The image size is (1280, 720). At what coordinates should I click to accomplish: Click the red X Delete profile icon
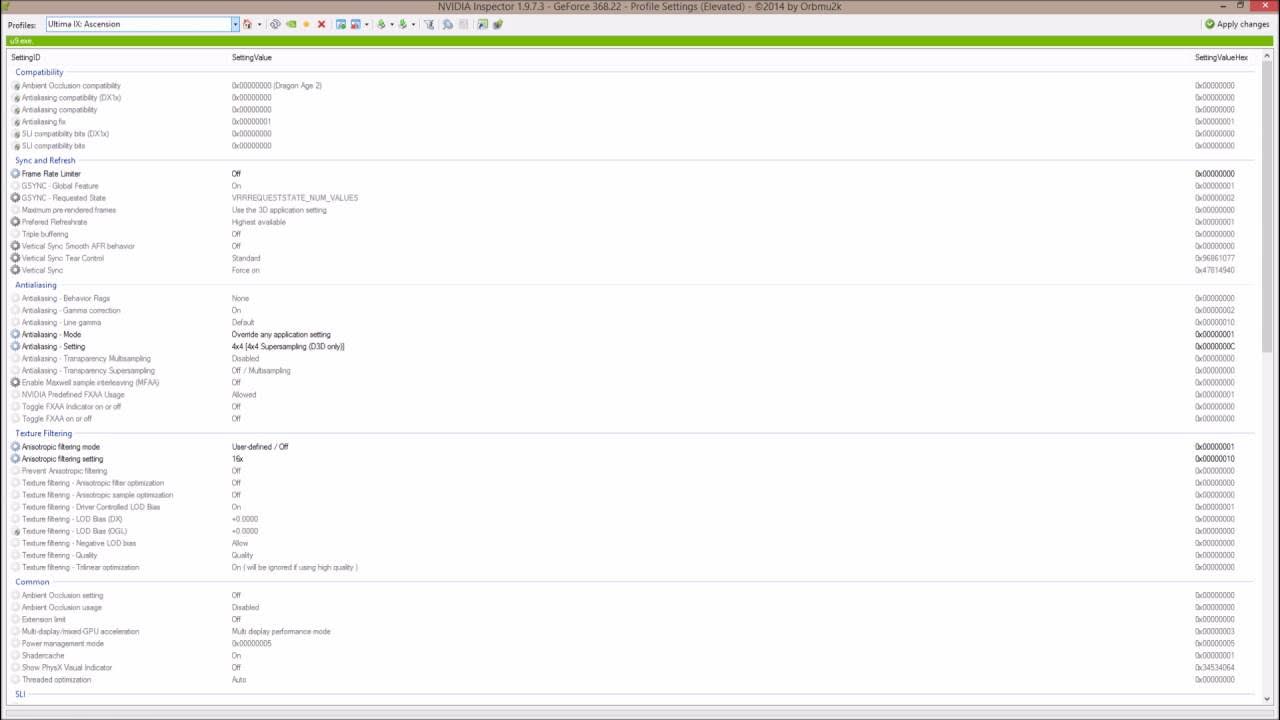pos(321,24)
